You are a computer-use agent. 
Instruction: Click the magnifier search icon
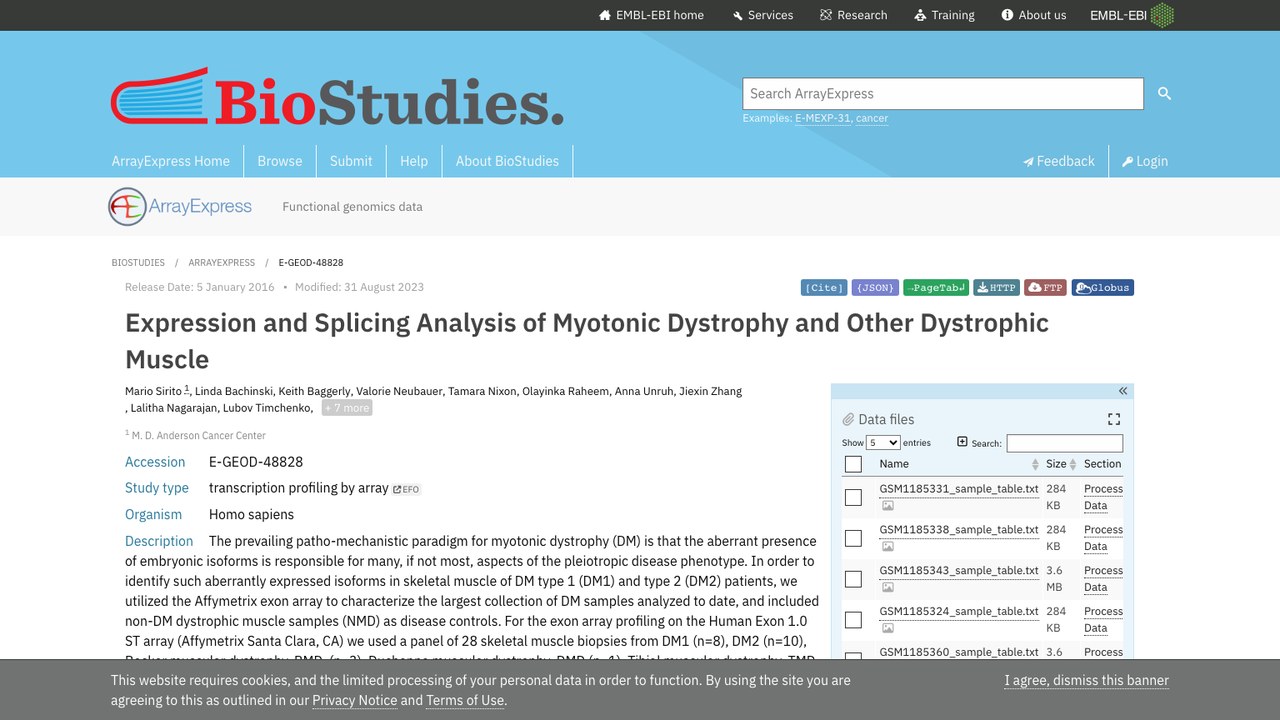point(1164,93)
